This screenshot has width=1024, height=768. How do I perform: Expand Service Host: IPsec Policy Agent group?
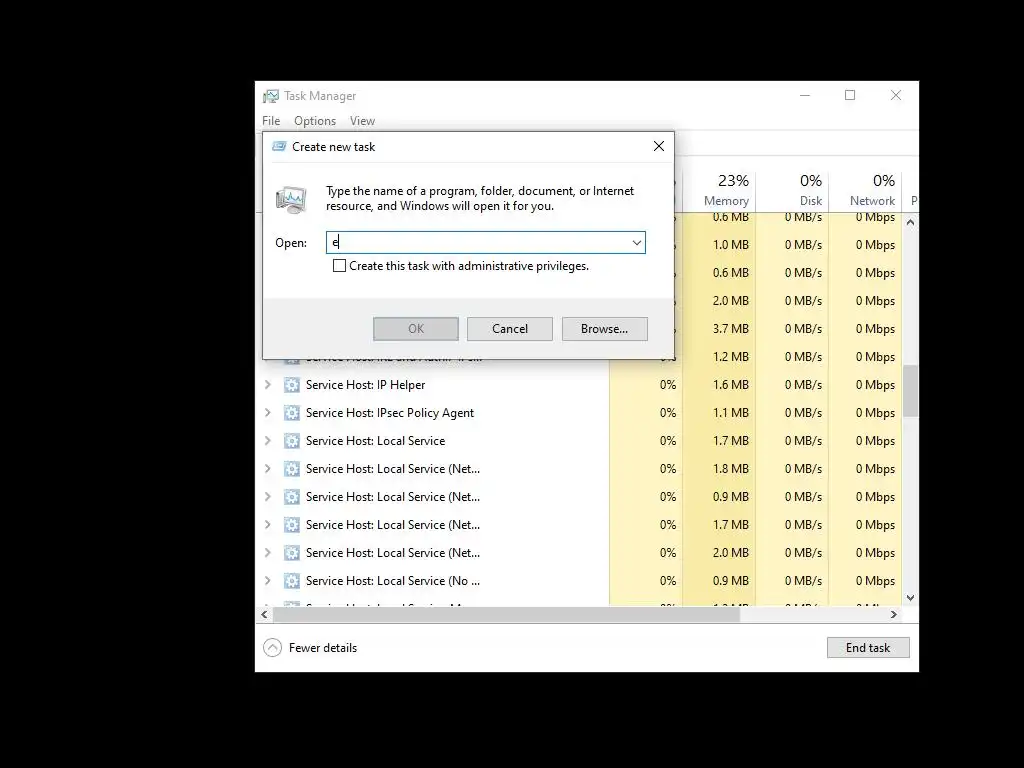click(268, 413)
